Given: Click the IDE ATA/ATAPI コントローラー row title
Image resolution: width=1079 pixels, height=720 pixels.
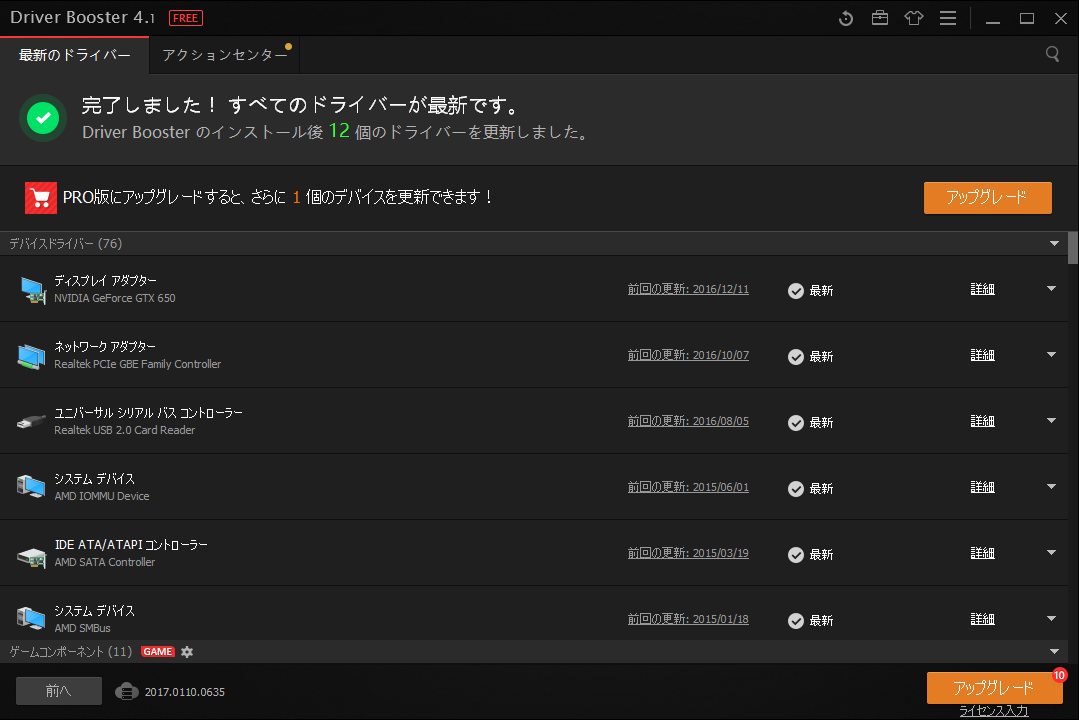Looking at the screenshot, I should point(131,545).
